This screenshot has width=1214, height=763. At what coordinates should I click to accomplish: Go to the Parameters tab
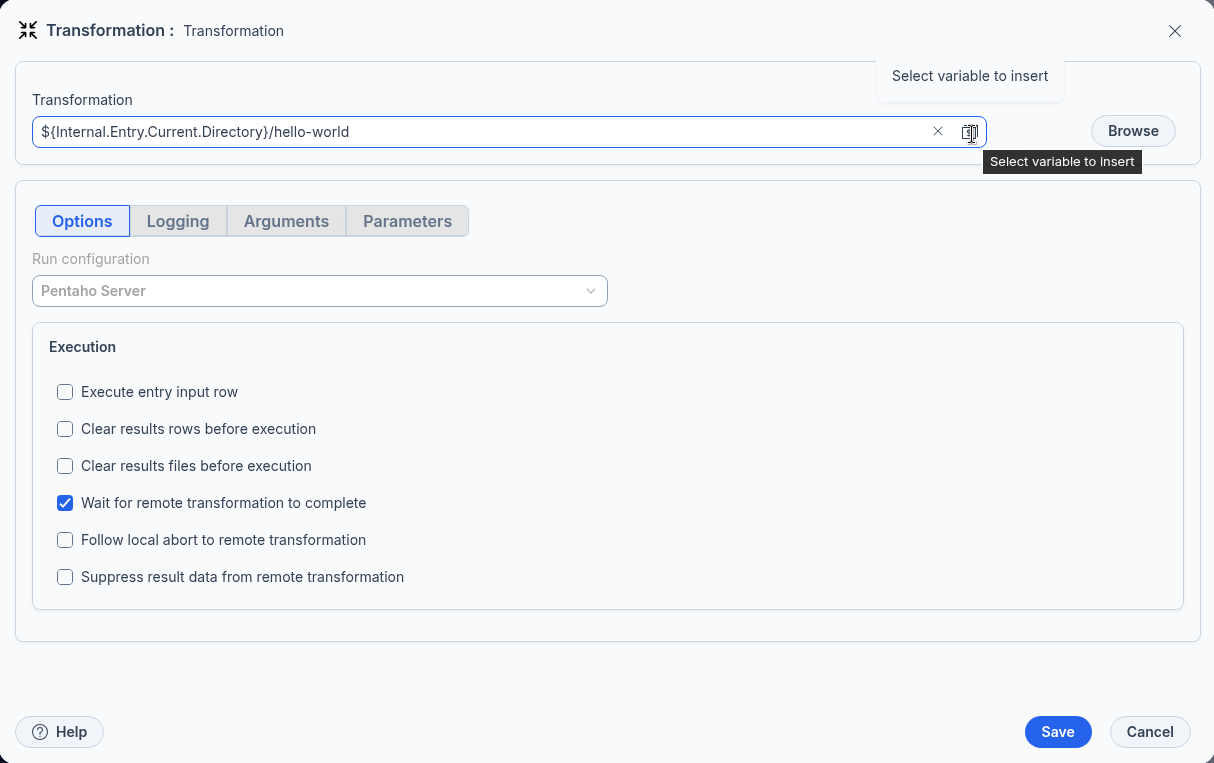(407, 221)
